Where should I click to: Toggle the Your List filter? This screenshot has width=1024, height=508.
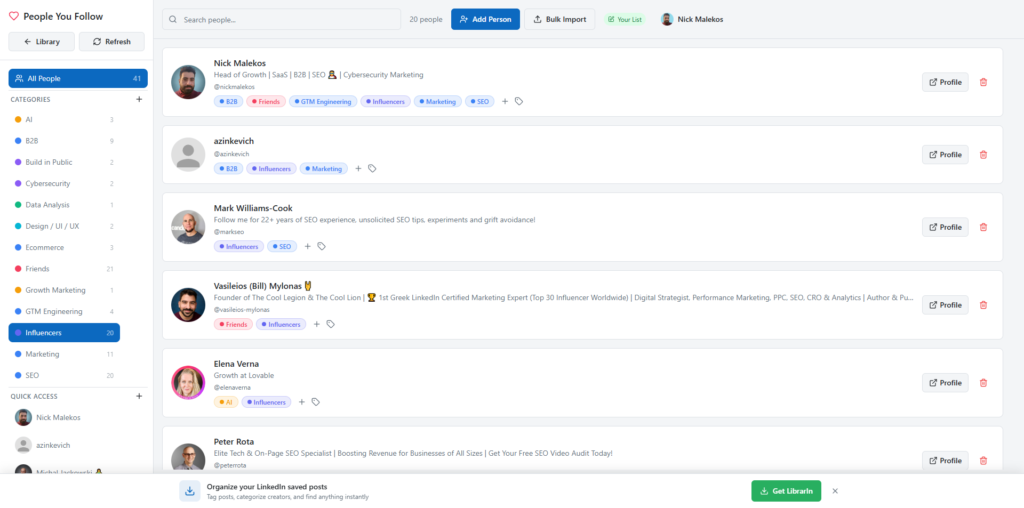625,19
